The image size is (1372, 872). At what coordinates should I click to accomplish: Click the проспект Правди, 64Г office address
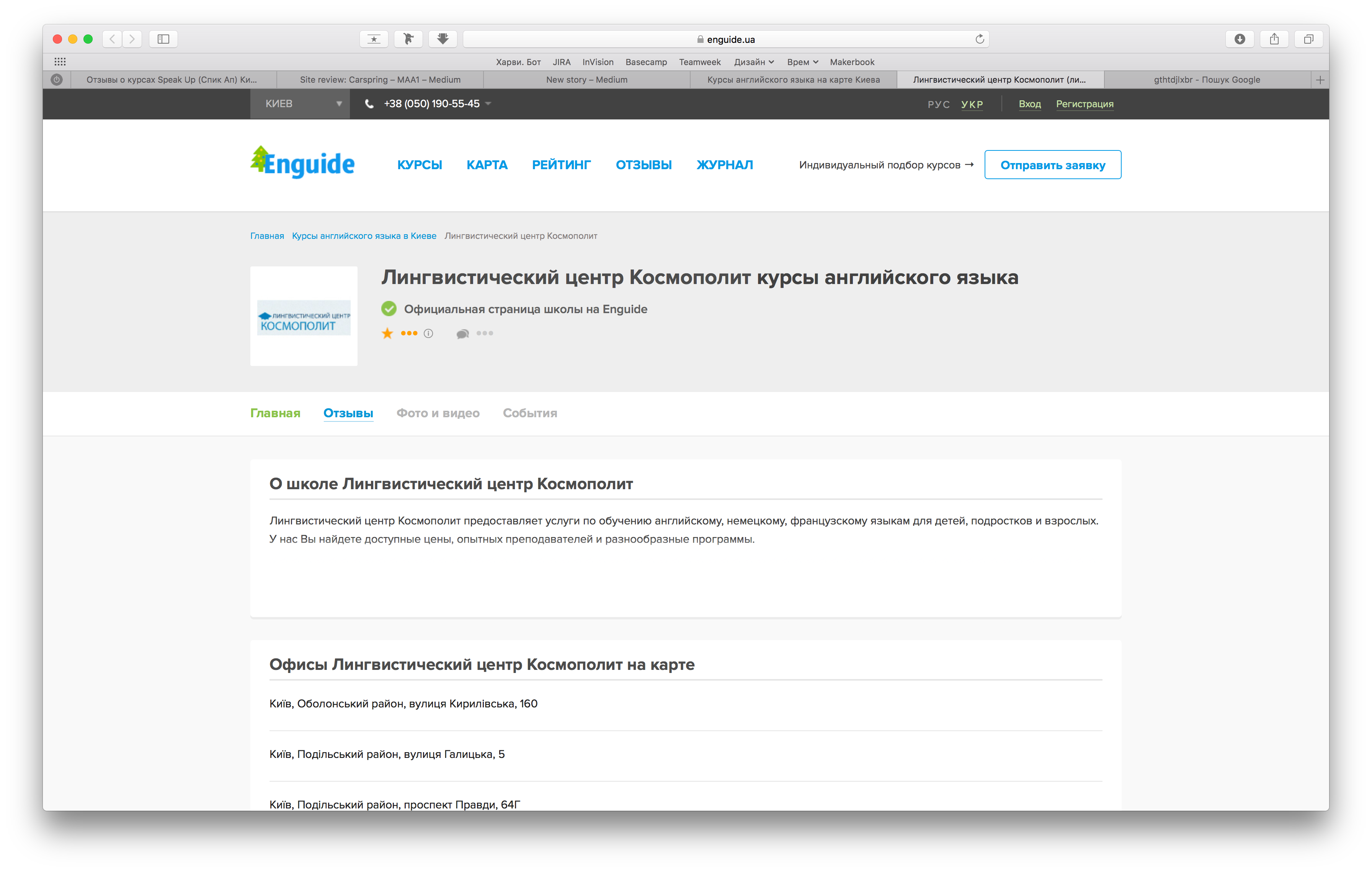pyautogui.click(x=395, y=804)
